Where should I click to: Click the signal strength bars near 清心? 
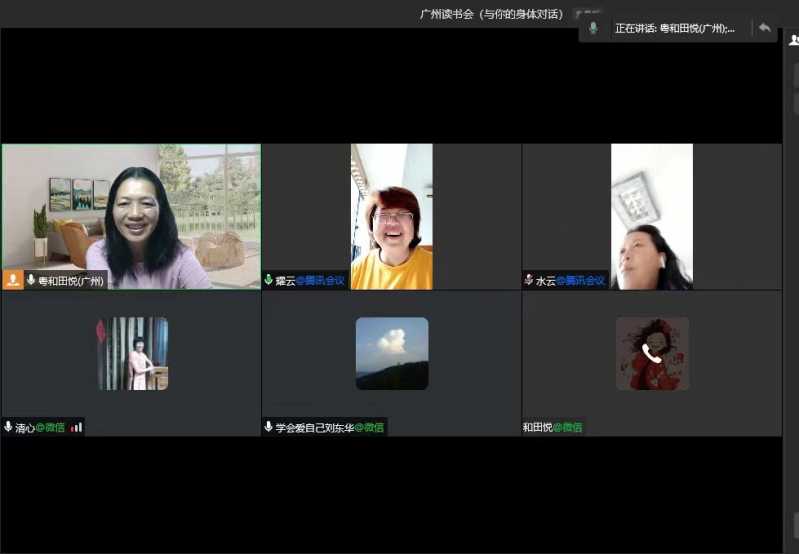77,427
